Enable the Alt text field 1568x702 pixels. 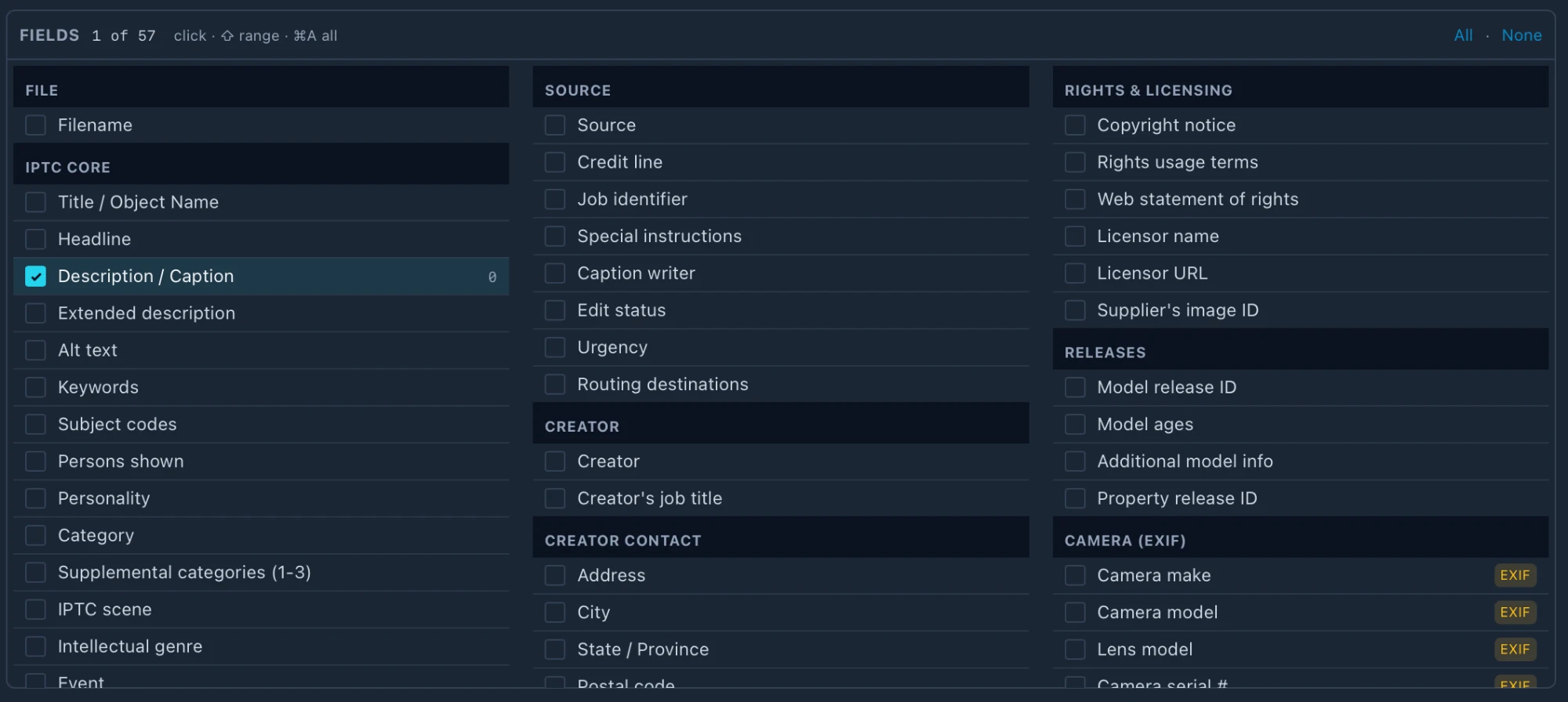click(x=35, y=350)
